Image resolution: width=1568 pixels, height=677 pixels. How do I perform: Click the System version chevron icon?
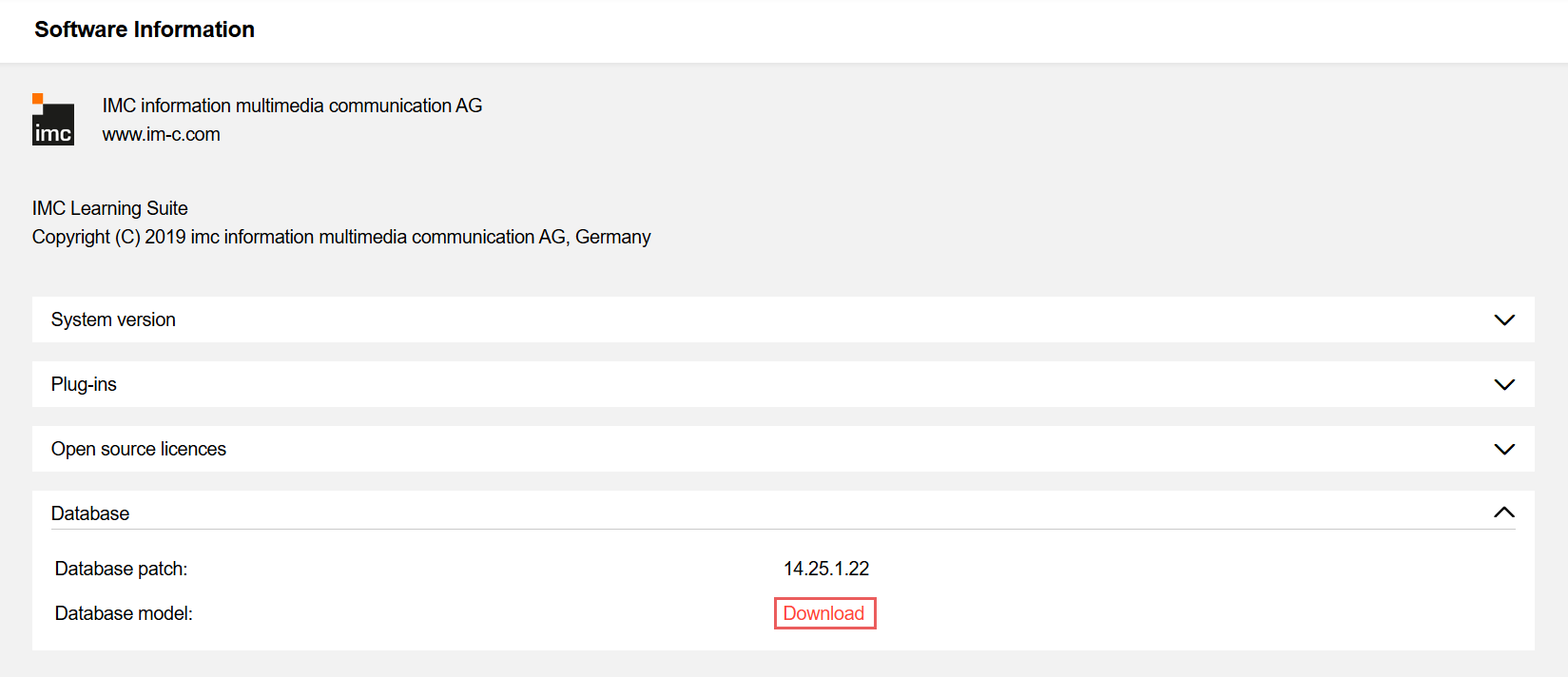pyautogui.click(x=1504, y=319)
